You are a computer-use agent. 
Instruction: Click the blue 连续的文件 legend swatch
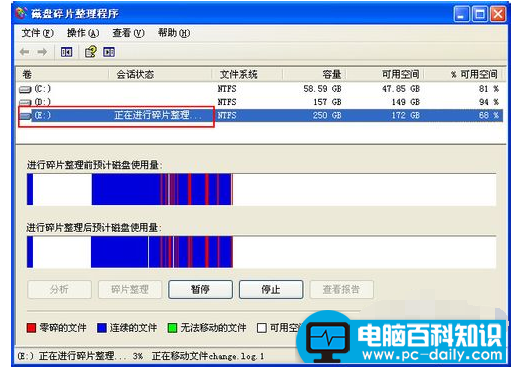102,328
